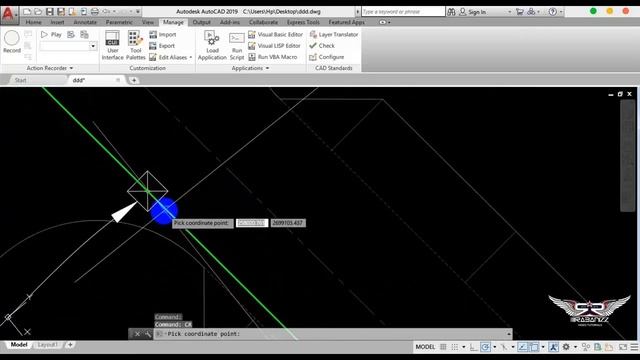Open the AutoCAD application menu logo
Screen dimensions: 640x360
(x=8, y=14)
